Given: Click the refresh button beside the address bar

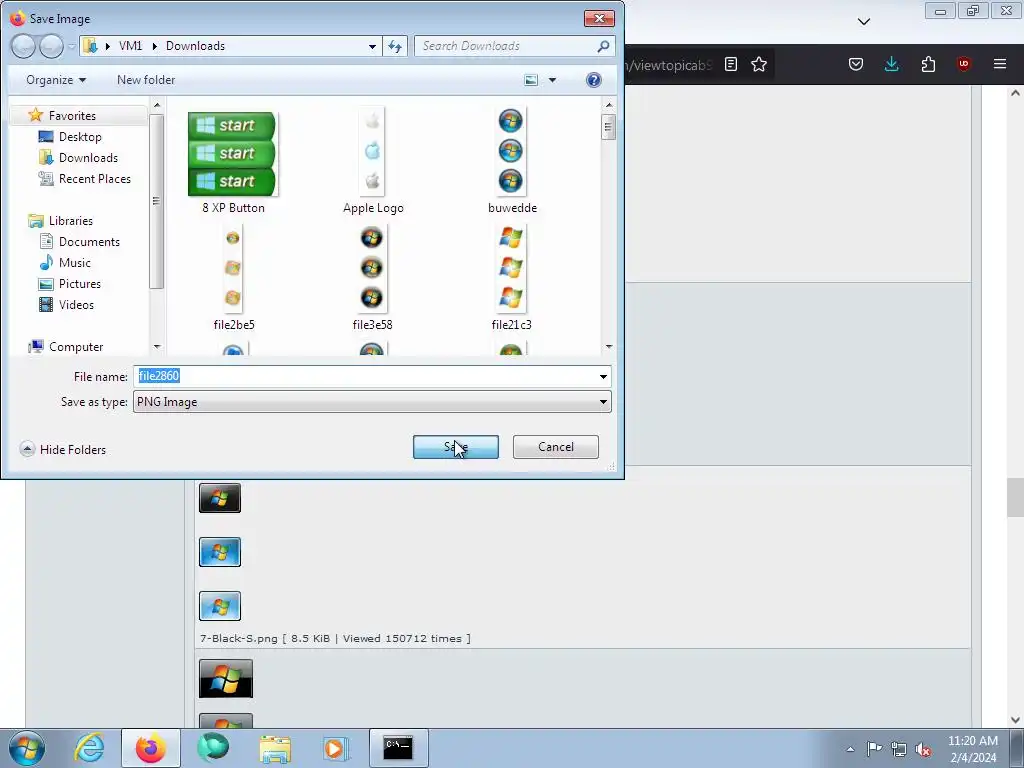Looking at the screenshot, I should 395,46.
